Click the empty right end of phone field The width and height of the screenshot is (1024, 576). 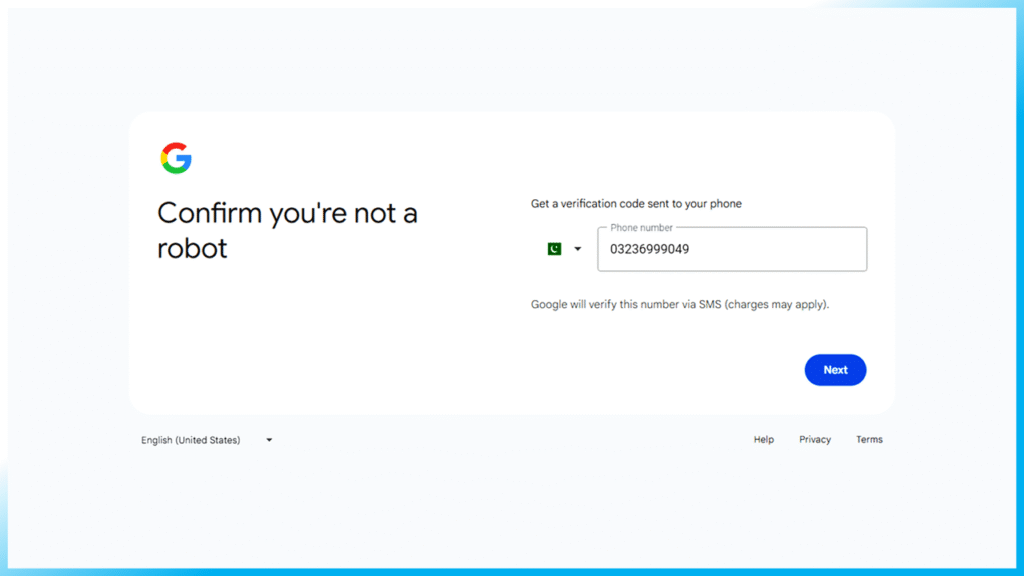coord(820,250)
